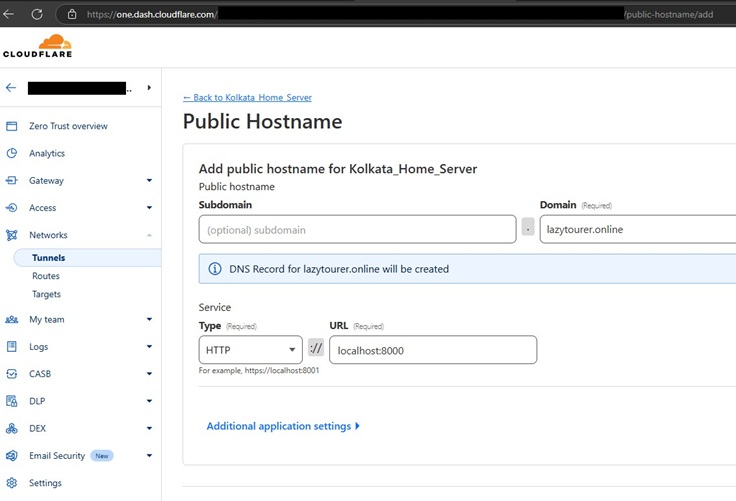The height and width of the screenshot is (501, 736).
Task: Click the back arrow beside account name
Action: (11, 88)
